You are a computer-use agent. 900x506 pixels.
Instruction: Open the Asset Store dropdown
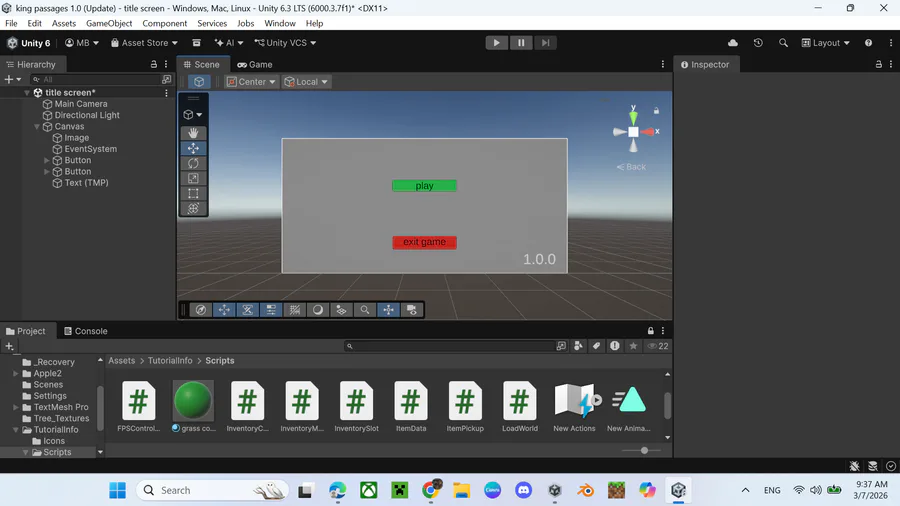144,42
